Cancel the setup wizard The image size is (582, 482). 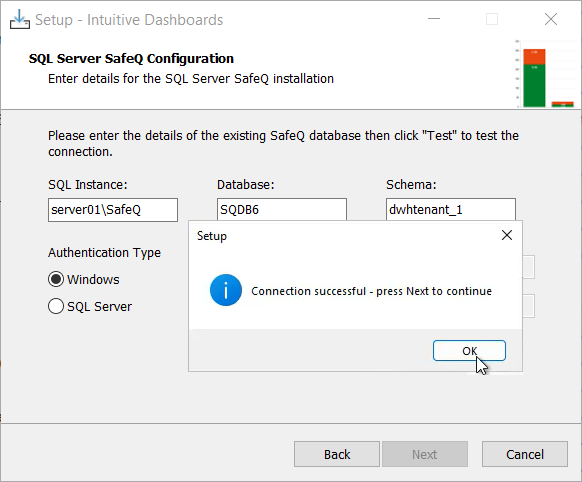[x=524, y=454]
